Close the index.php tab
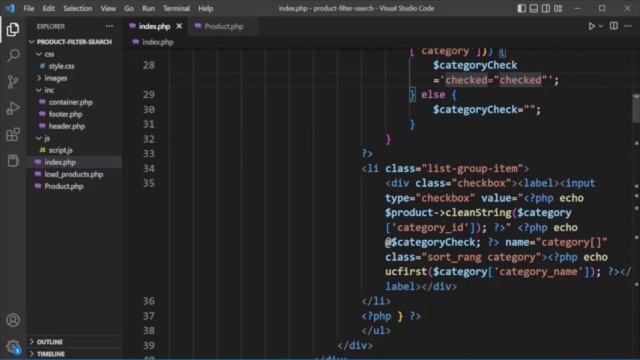Image resolution: width=640 pixels, height=360 pixels. pyautogui.click(x=179, y=26)
